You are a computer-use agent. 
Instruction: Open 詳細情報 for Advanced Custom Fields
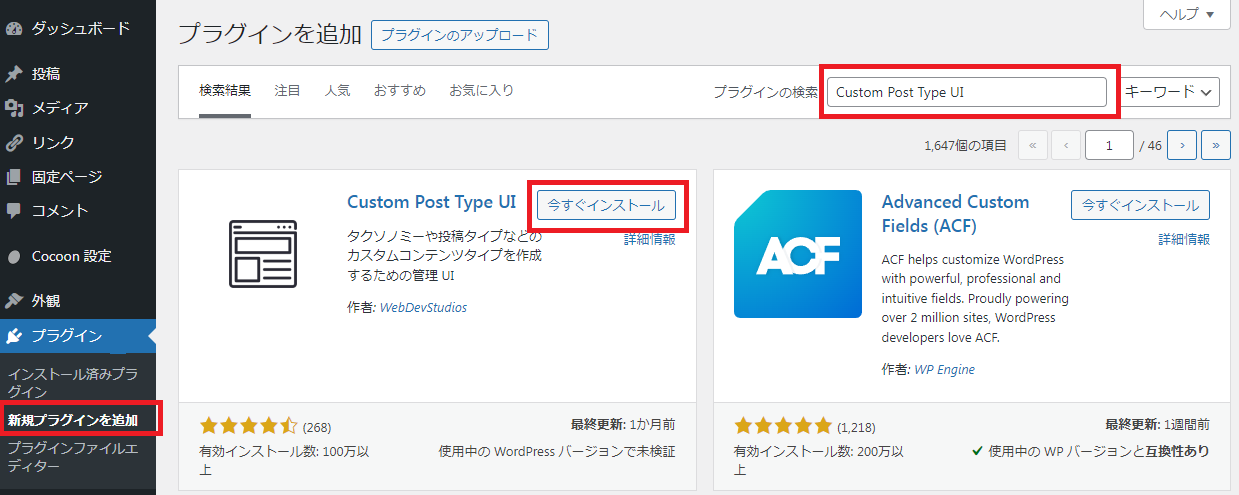[1184, 239]
